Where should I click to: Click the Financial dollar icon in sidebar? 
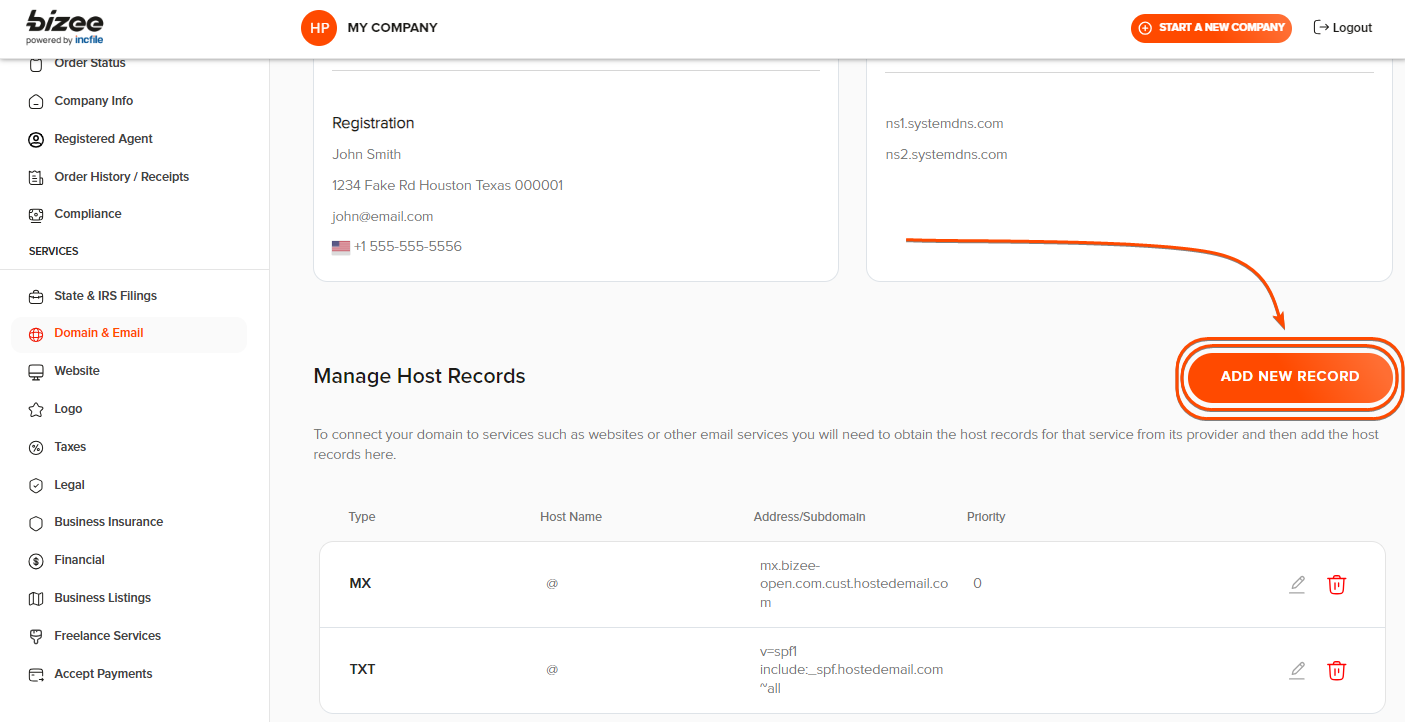36,561
